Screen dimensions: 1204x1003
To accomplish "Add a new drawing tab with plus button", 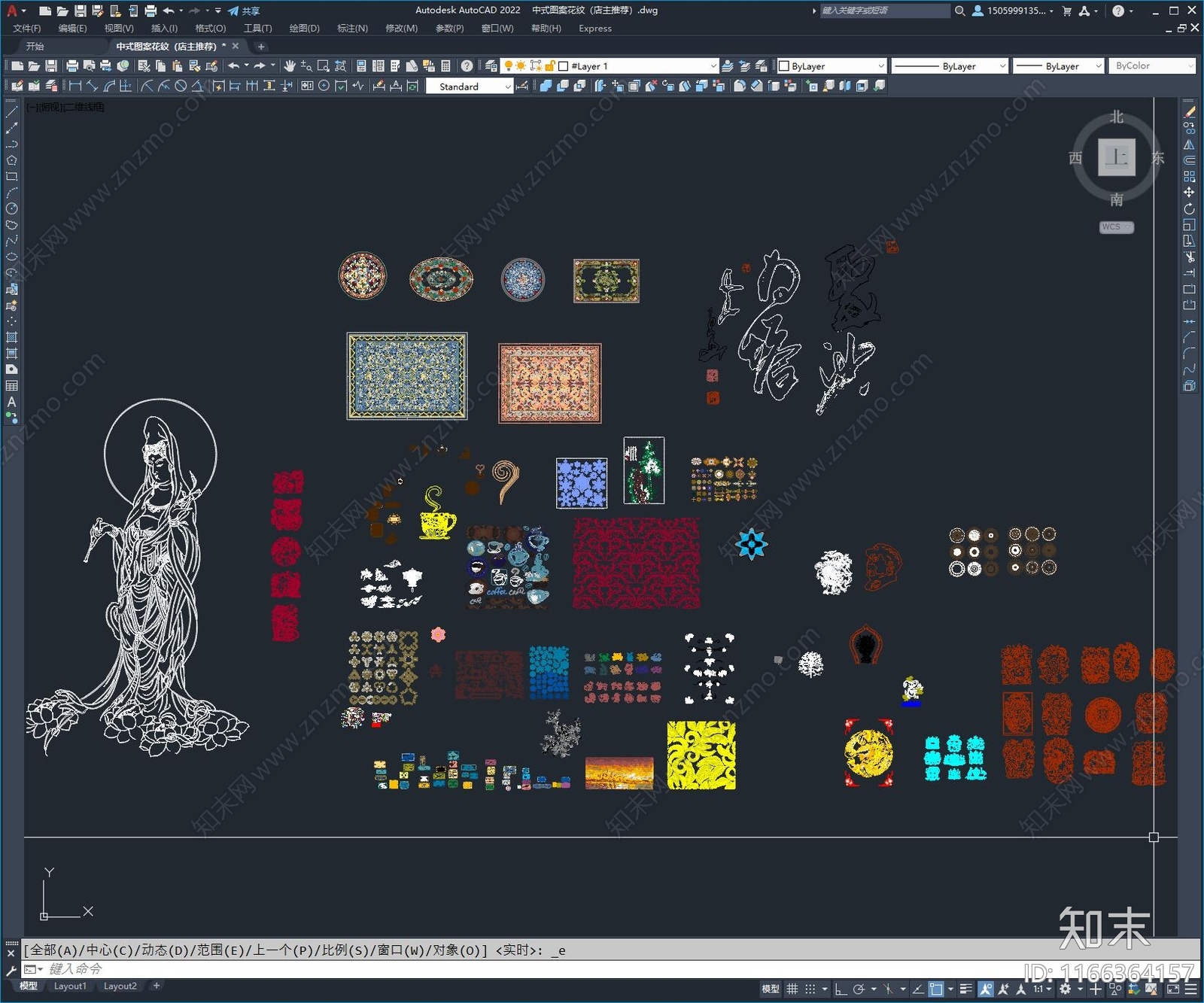I will pos(261,47).
